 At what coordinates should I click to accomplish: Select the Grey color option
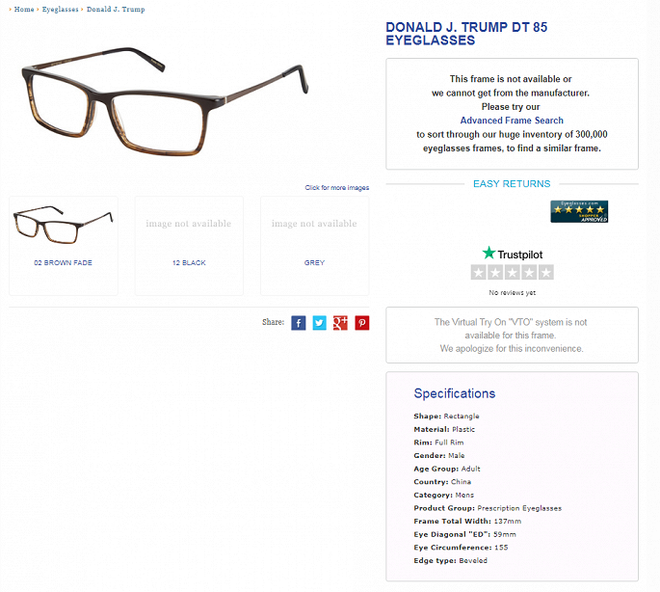tap(314, 246)
